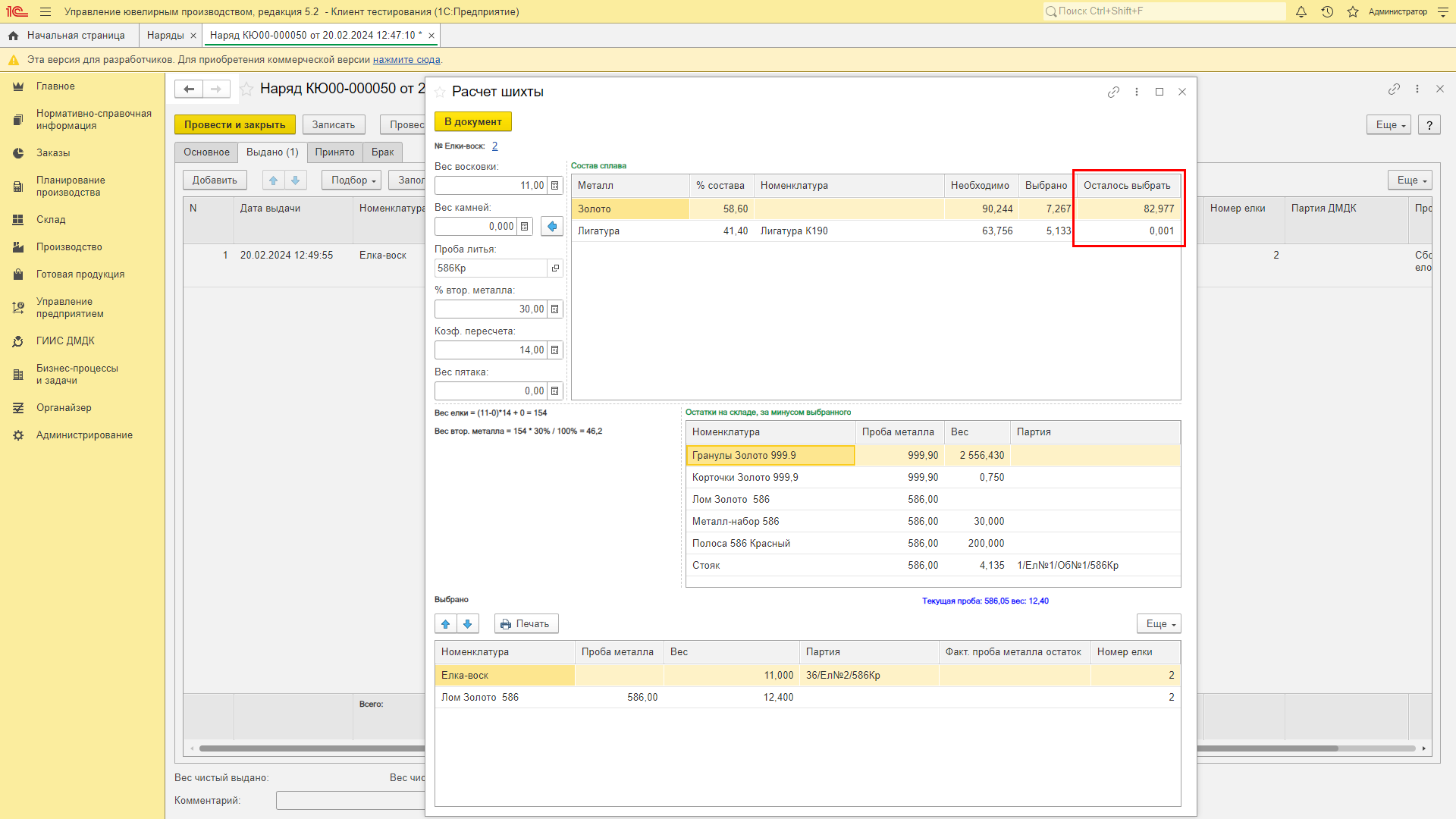Select the Лигатура К190 row
1456x819 pixels.
click(876, 231)
